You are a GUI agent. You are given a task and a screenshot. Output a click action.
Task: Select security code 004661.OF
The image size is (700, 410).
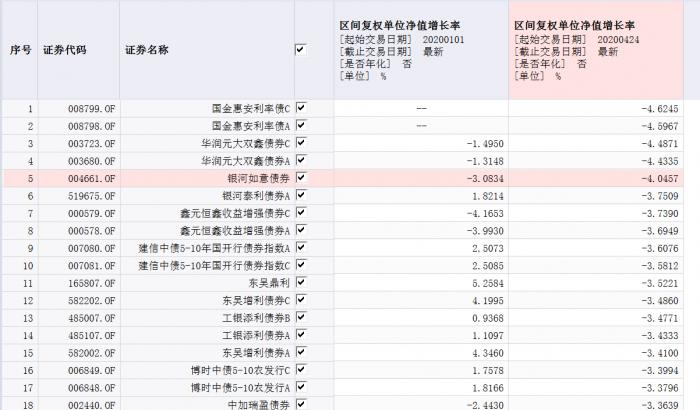pos(92,178)
